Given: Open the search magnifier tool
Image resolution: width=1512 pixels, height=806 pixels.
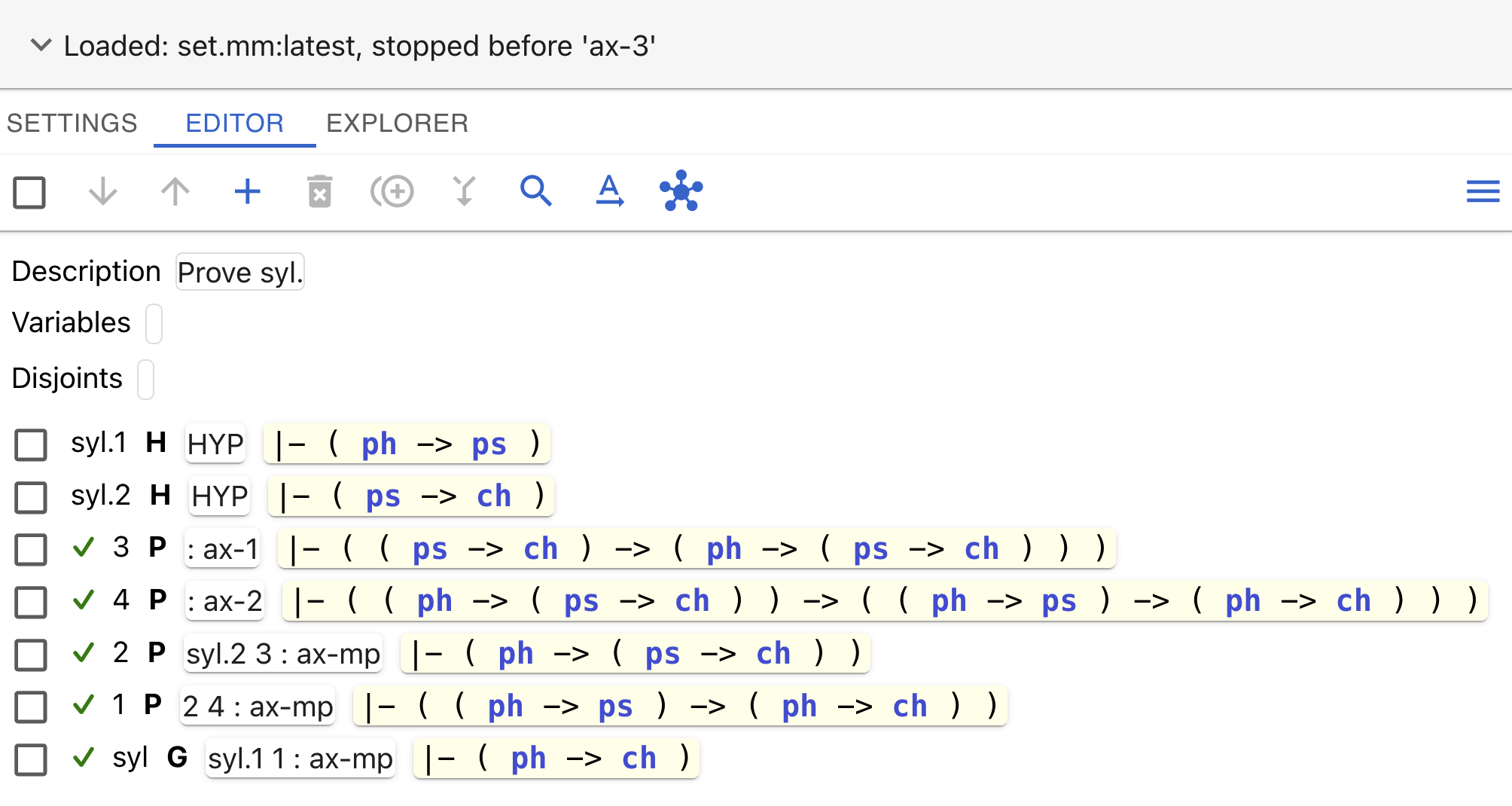Looking at the screenshot, I should (x=536, y=191).
